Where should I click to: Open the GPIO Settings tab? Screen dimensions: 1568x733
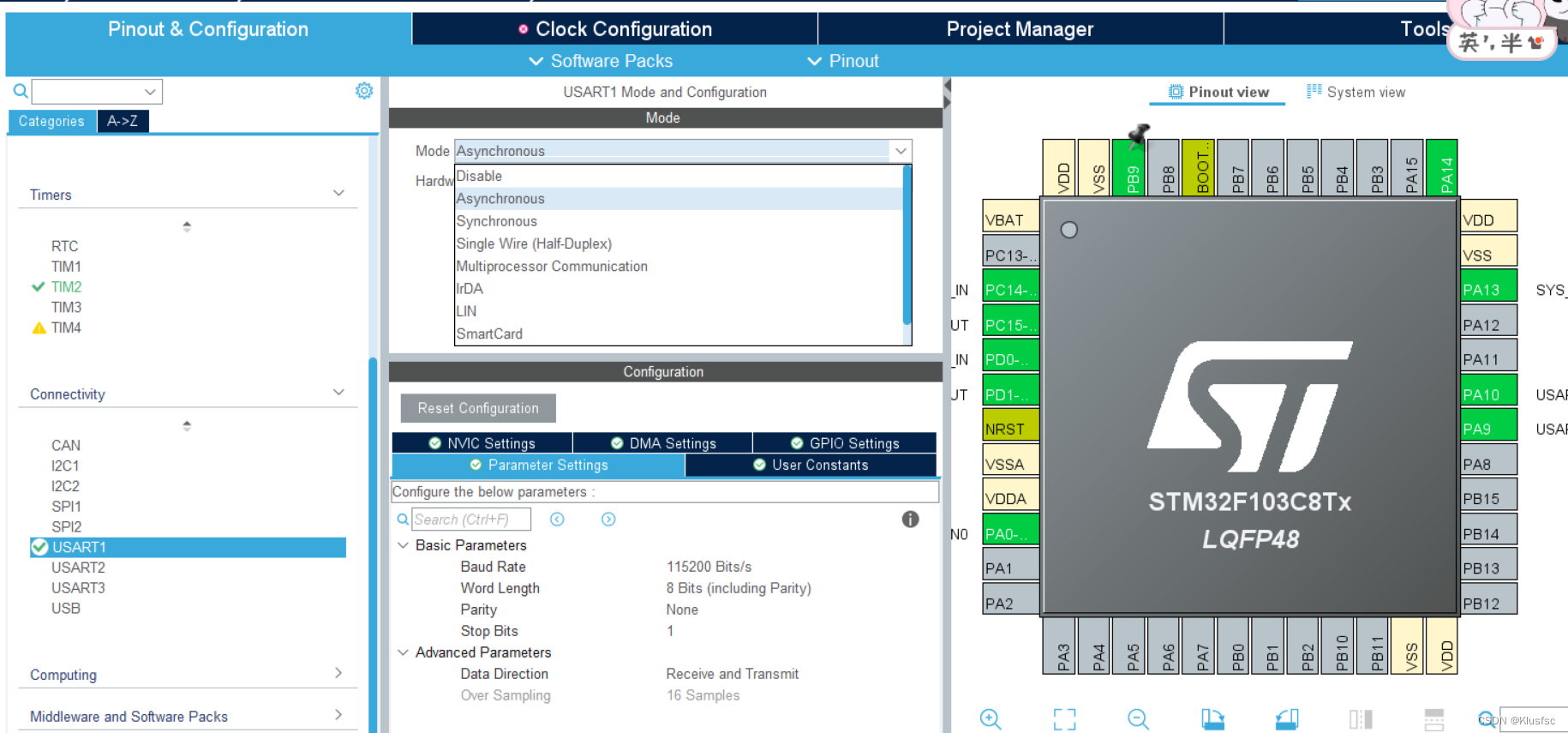click(845, 443)
